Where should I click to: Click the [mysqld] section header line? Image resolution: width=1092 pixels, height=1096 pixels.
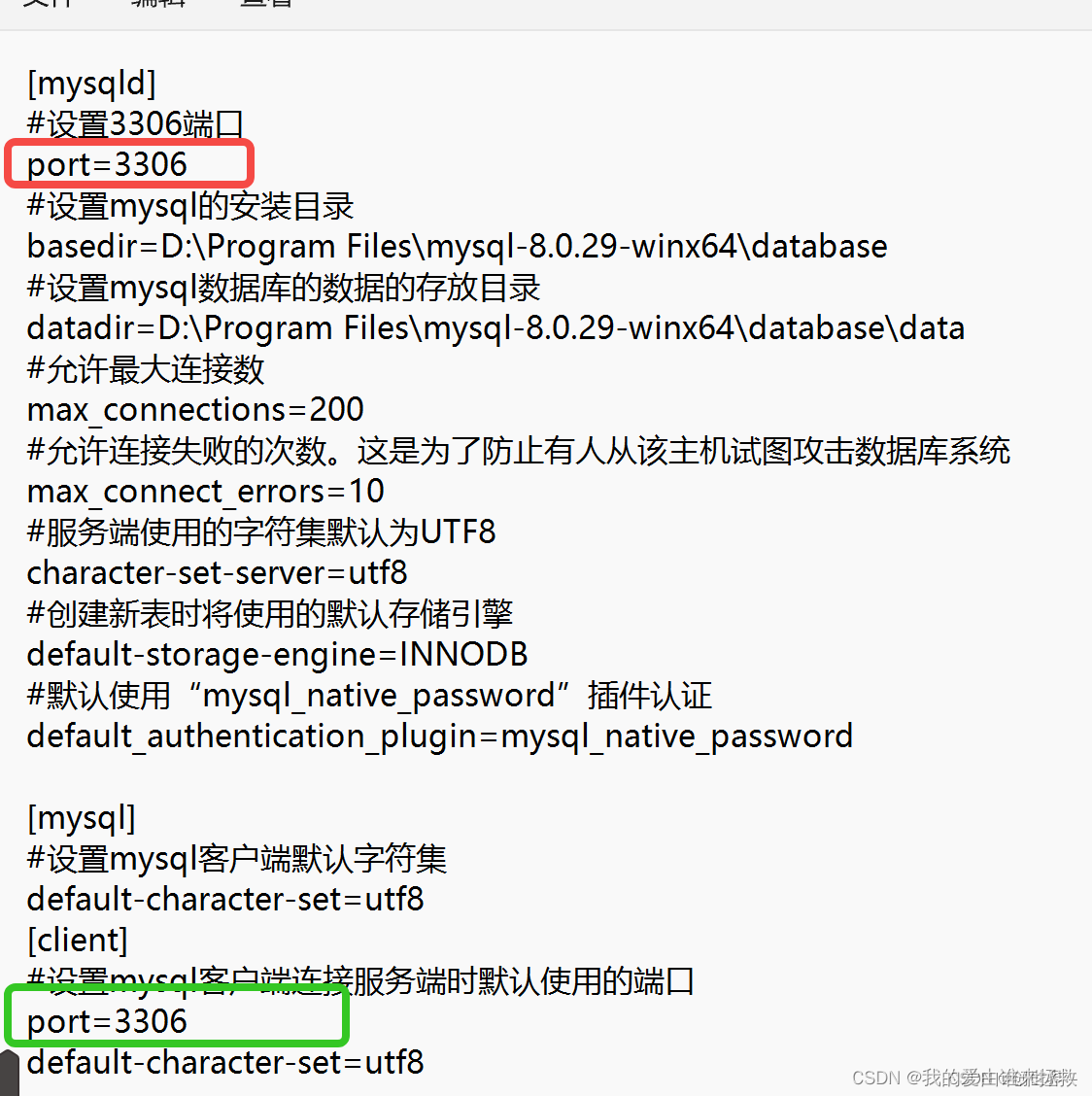coord(91,84)
